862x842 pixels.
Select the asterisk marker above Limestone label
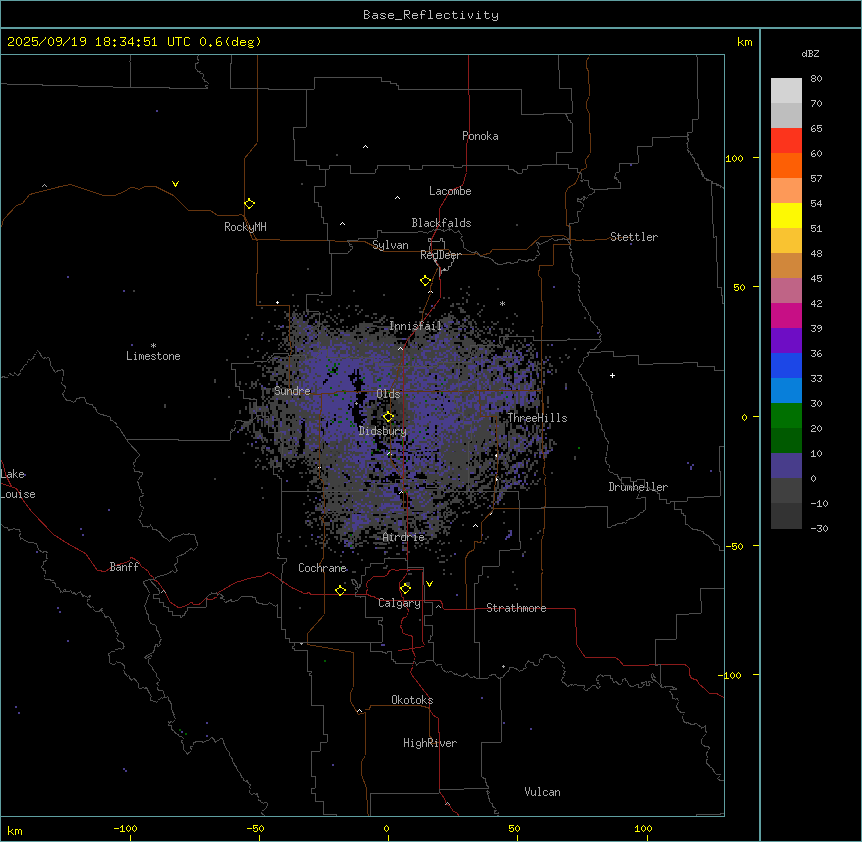(x=153, y=345)
